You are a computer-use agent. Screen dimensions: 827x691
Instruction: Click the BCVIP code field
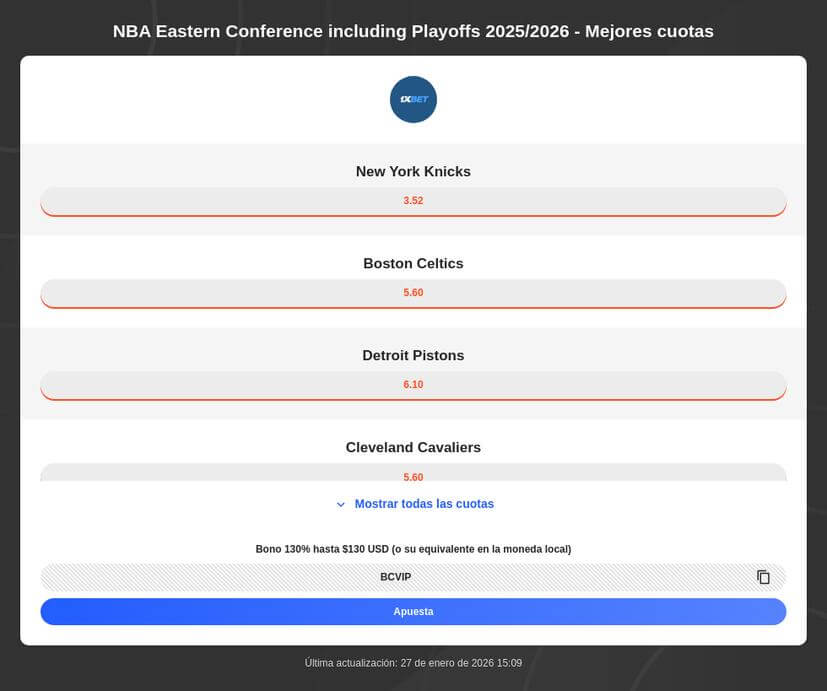click(396, 576)
